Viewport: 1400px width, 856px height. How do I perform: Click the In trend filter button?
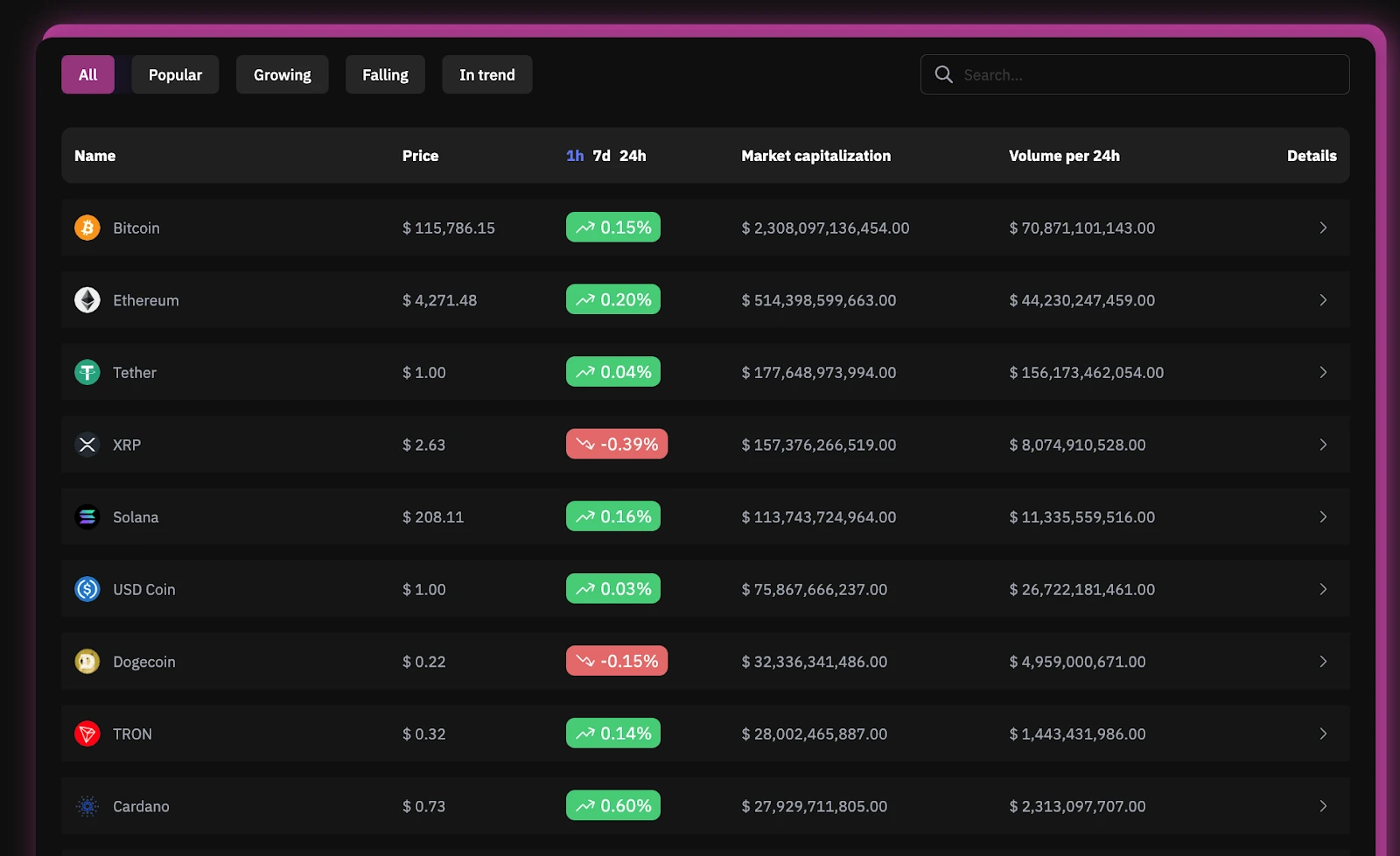[x=486, y=75]
